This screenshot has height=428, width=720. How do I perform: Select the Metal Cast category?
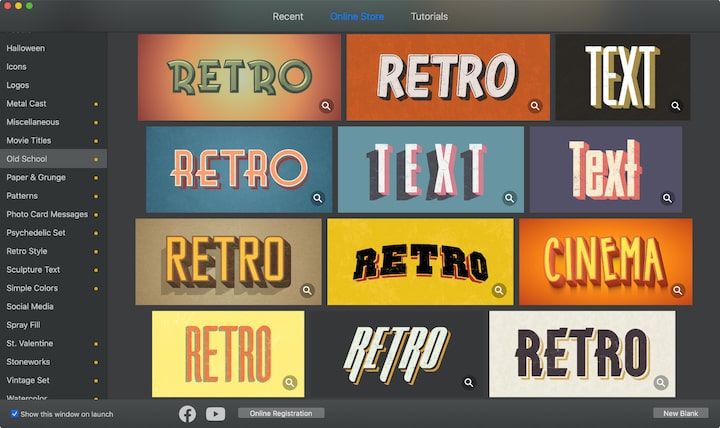click(x=53, y=104)
